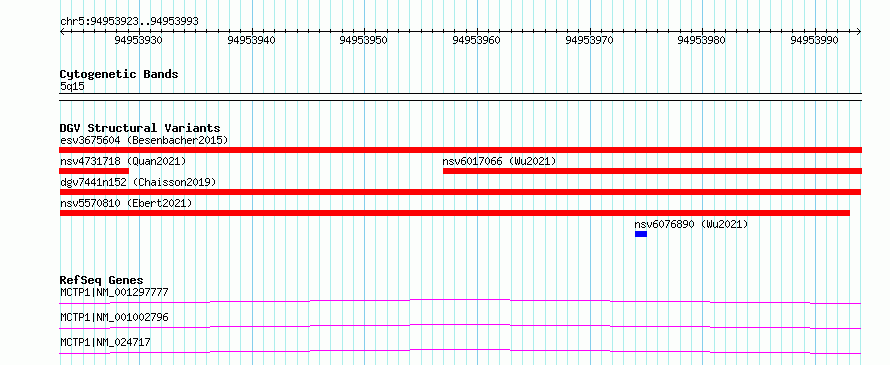Click the DGV Structural Variants track heading

pos(140,128)
